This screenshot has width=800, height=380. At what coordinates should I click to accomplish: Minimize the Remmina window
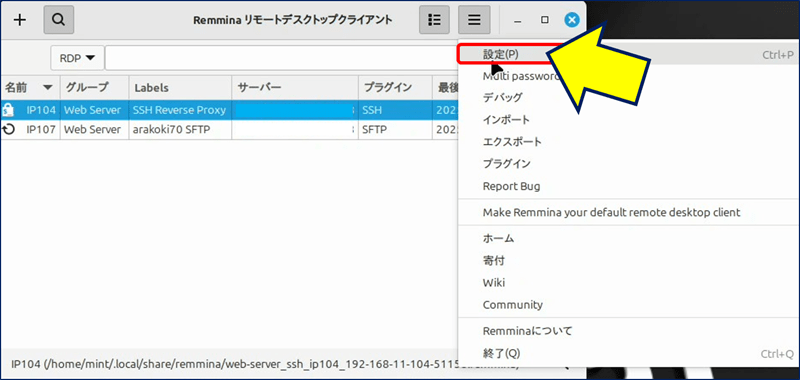[518, 20]
